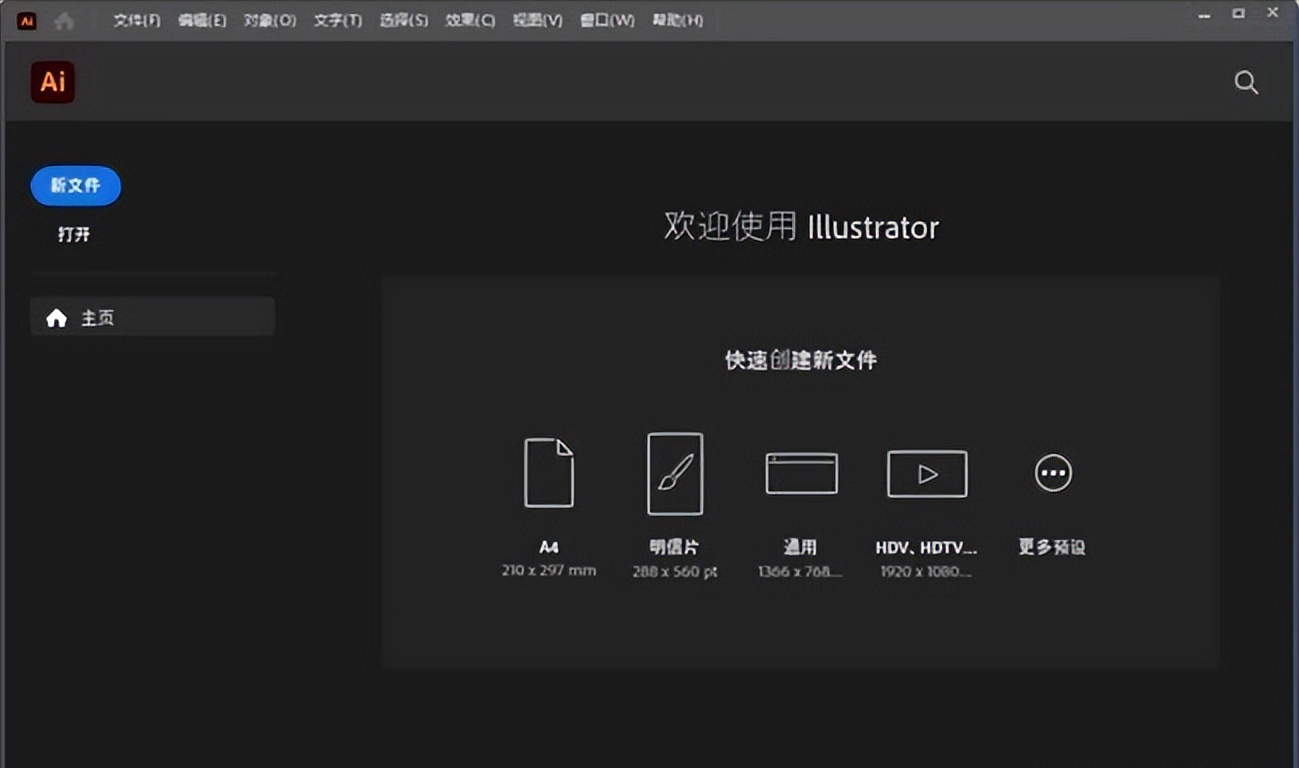Screen dimensions: 1299x768
Task: Maximize the Illustrator window
Action: 1238,13
